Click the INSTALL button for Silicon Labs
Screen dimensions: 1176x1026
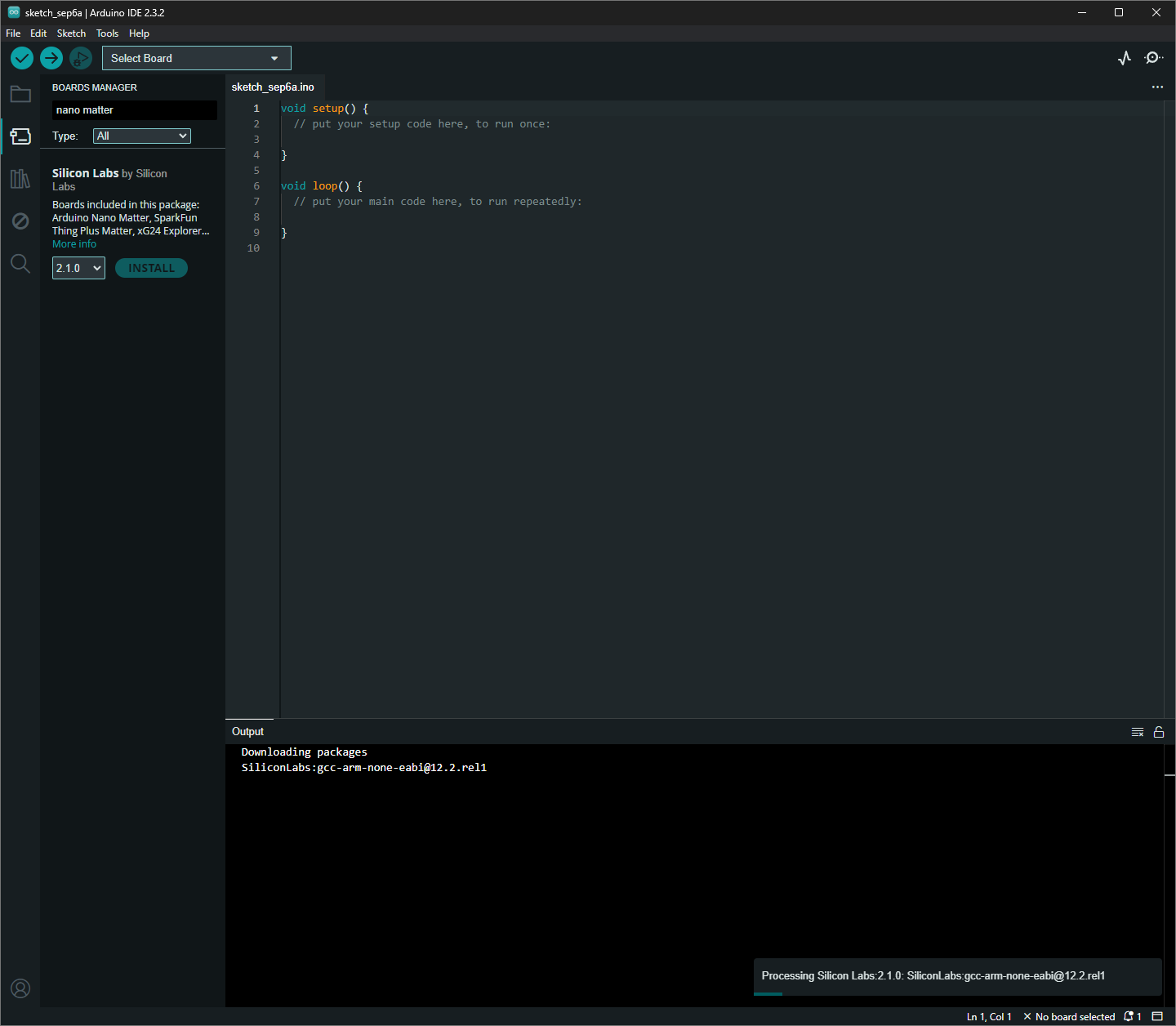[x=151, y=268]
